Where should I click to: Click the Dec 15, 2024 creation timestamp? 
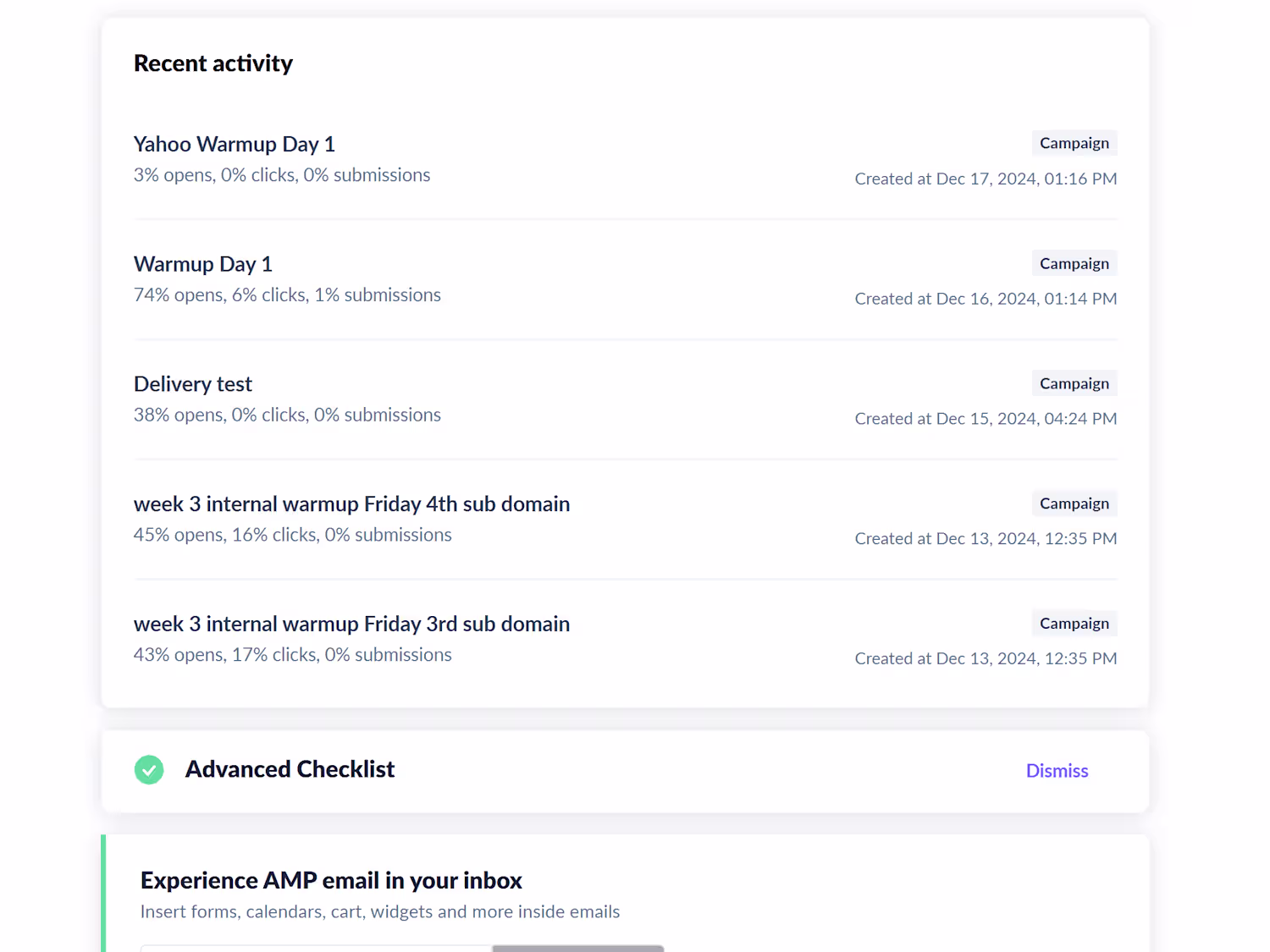tap(986, 419)
